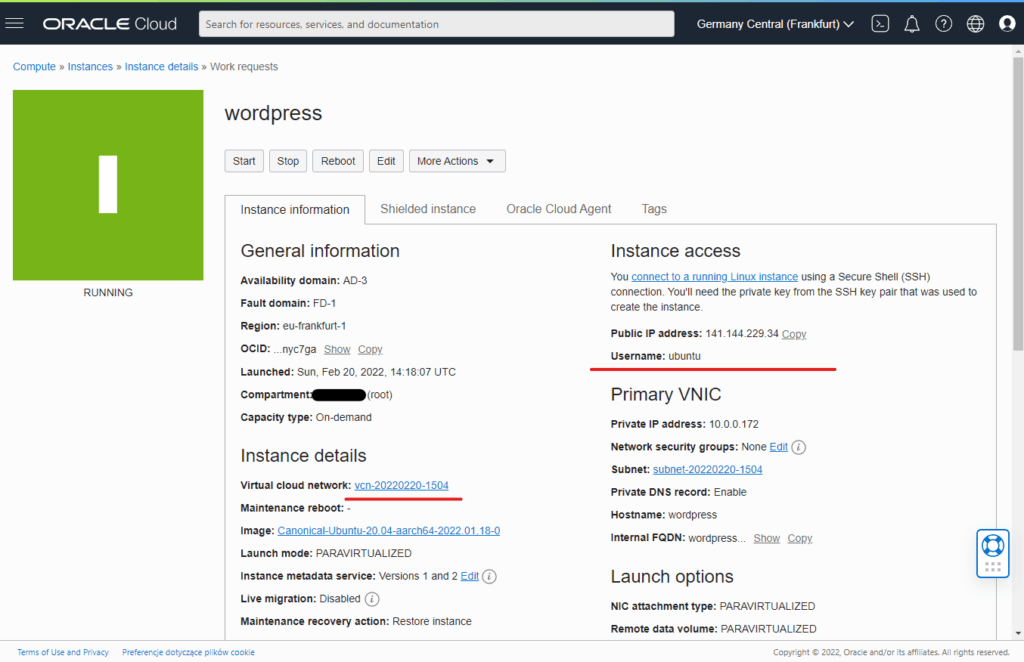Click the search resources input field
Viewport: 1024px width, 662px height.
click(x=436, y=24)
